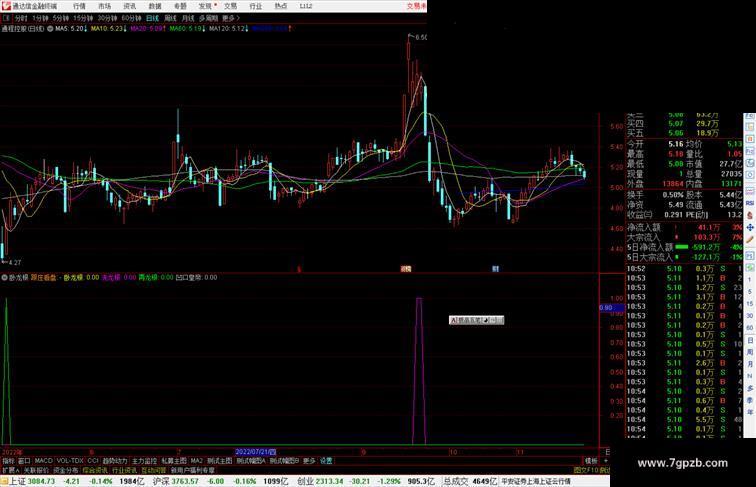This screenshot has height=487, width=756.
Task: Click the RSI icon in right sidebar
Action: point(750,203)
